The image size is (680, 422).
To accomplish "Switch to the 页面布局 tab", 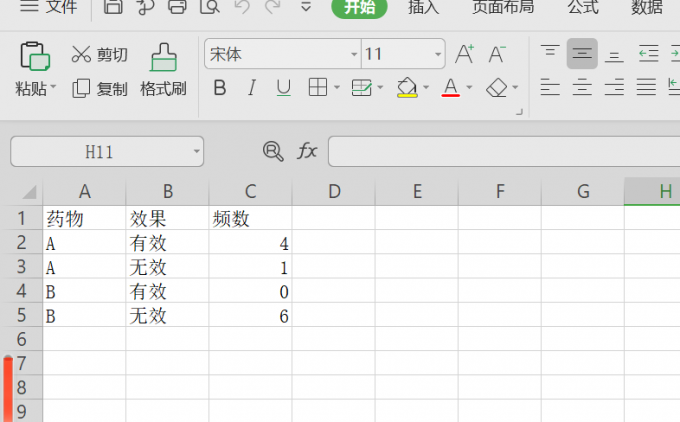I will [503, 7].
